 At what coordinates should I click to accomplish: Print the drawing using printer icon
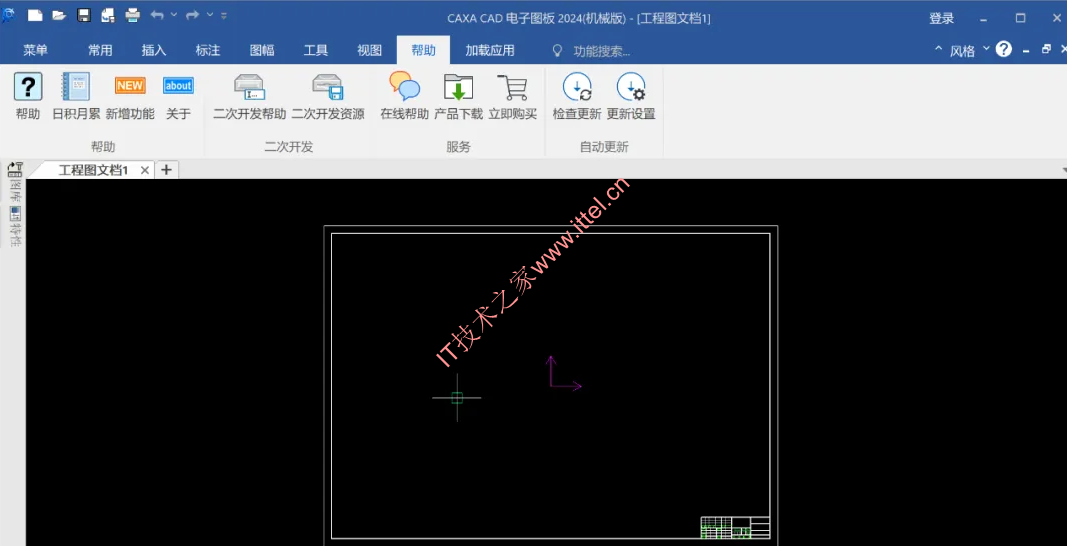click(133, 15)
